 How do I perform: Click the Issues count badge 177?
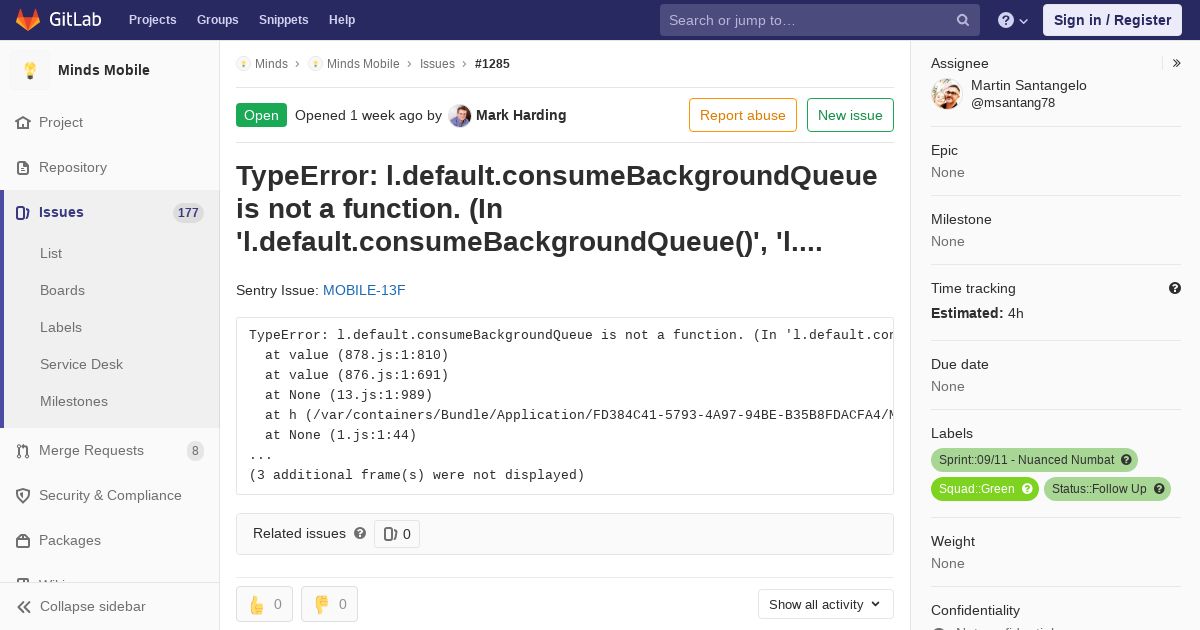[x=188, y=213]
